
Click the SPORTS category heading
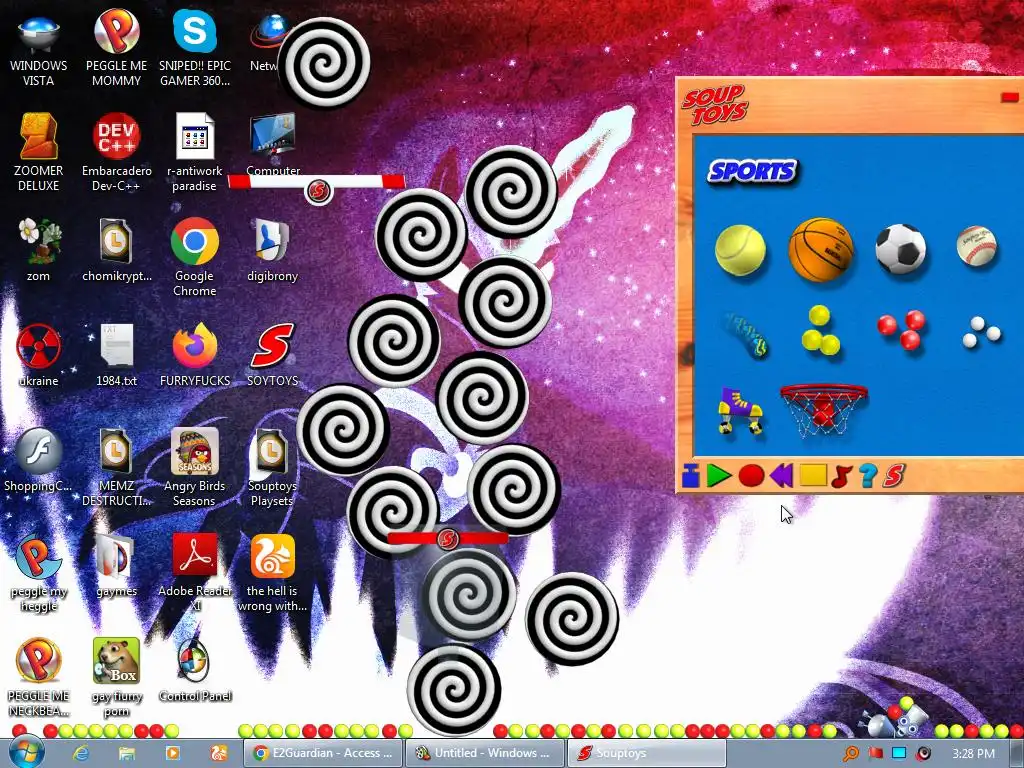click(752, 172)
